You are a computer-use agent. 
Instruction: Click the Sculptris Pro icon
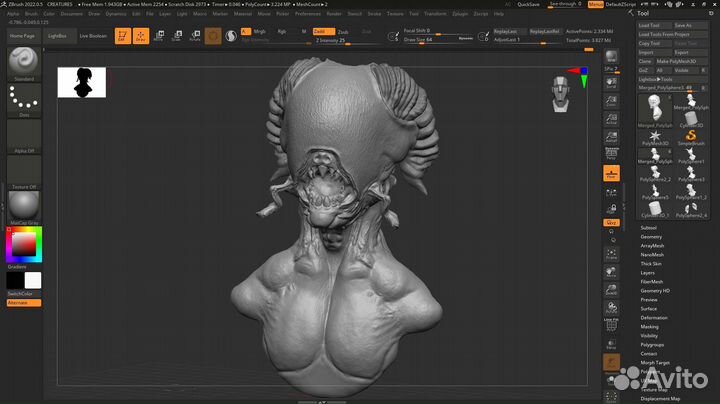[x=231, y=36]
